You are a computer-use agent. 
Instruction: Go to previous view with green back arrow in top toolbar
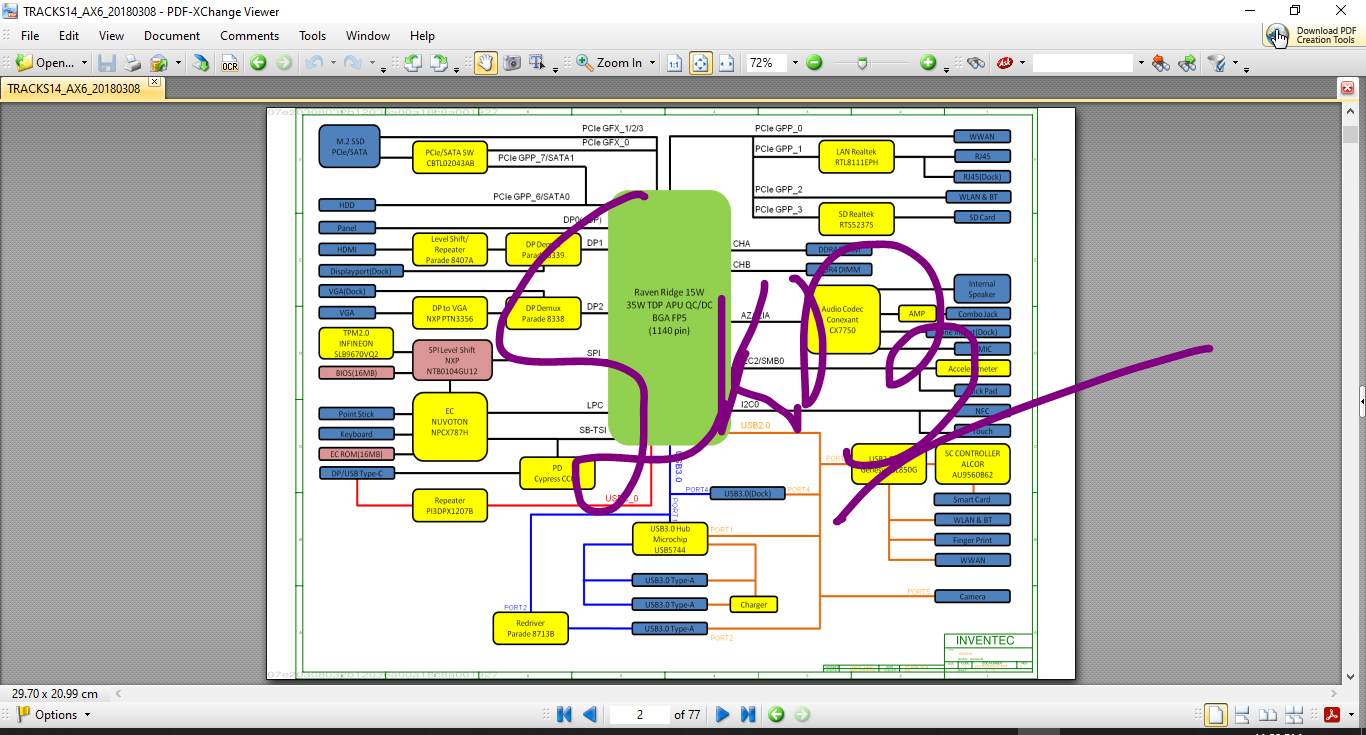point(258,63)
